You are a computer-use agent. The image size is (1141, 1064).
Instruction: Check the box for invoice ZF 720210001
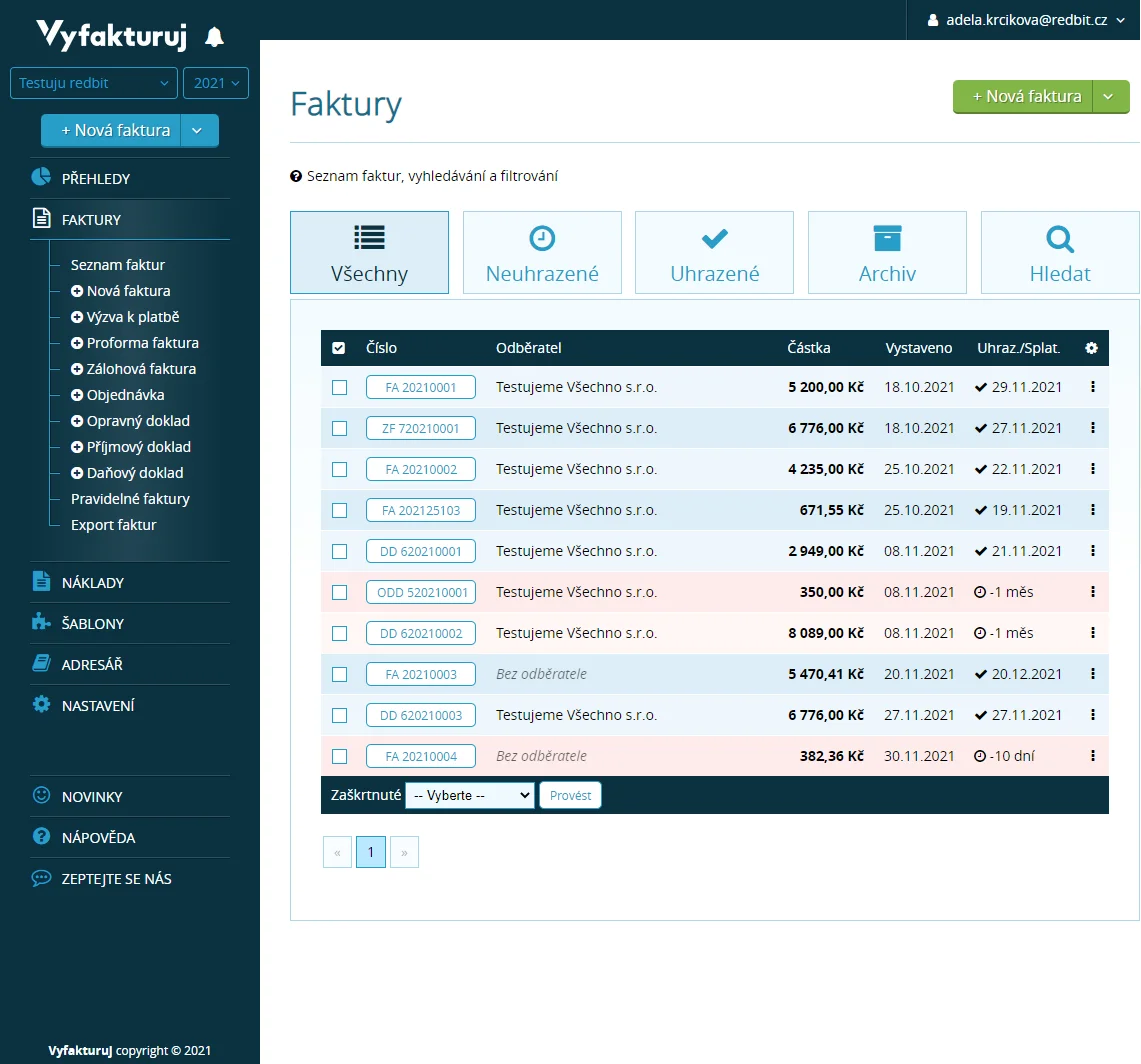[339, 428]
